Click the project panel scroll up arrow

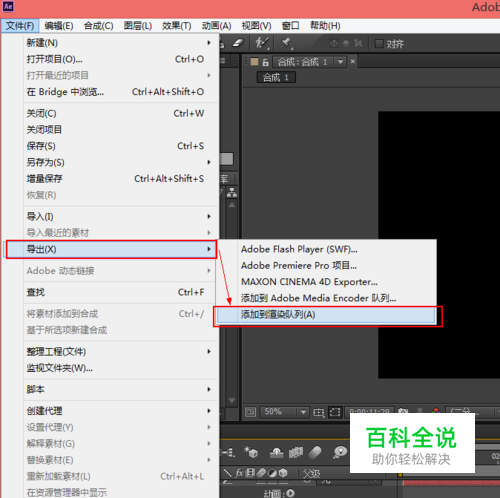click(x=232, y=205)
